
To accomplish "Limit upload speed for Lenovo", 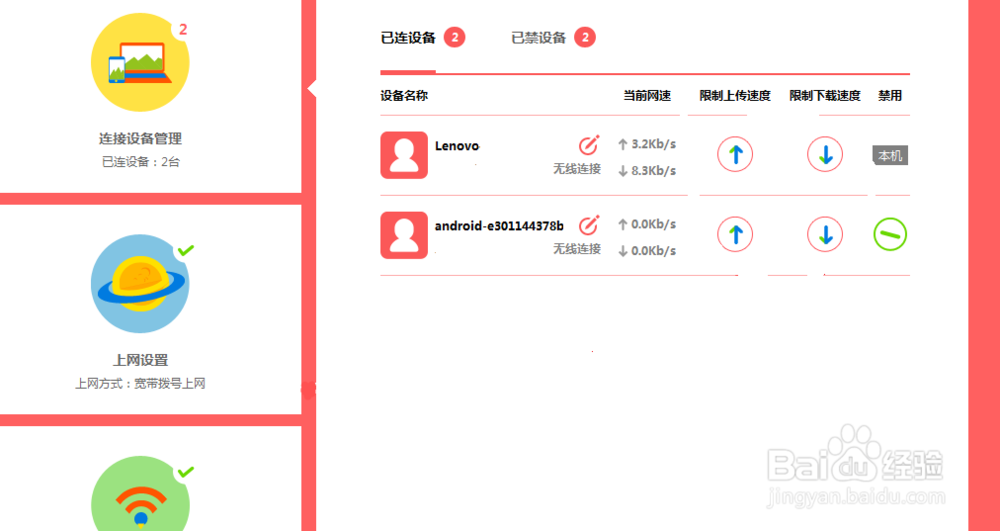I will [735, 154].
